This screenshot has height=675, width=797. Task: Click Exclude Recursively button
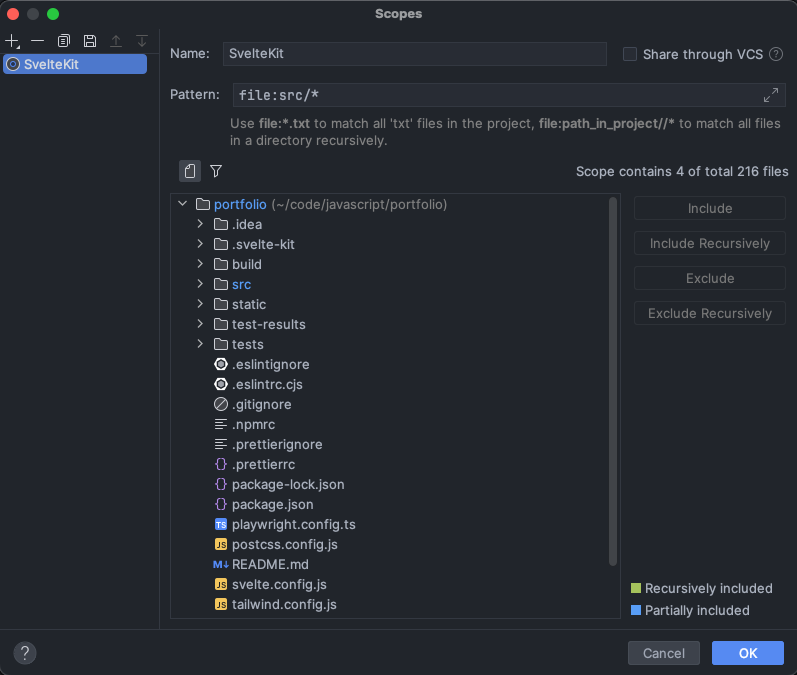[x=710, y=314]
